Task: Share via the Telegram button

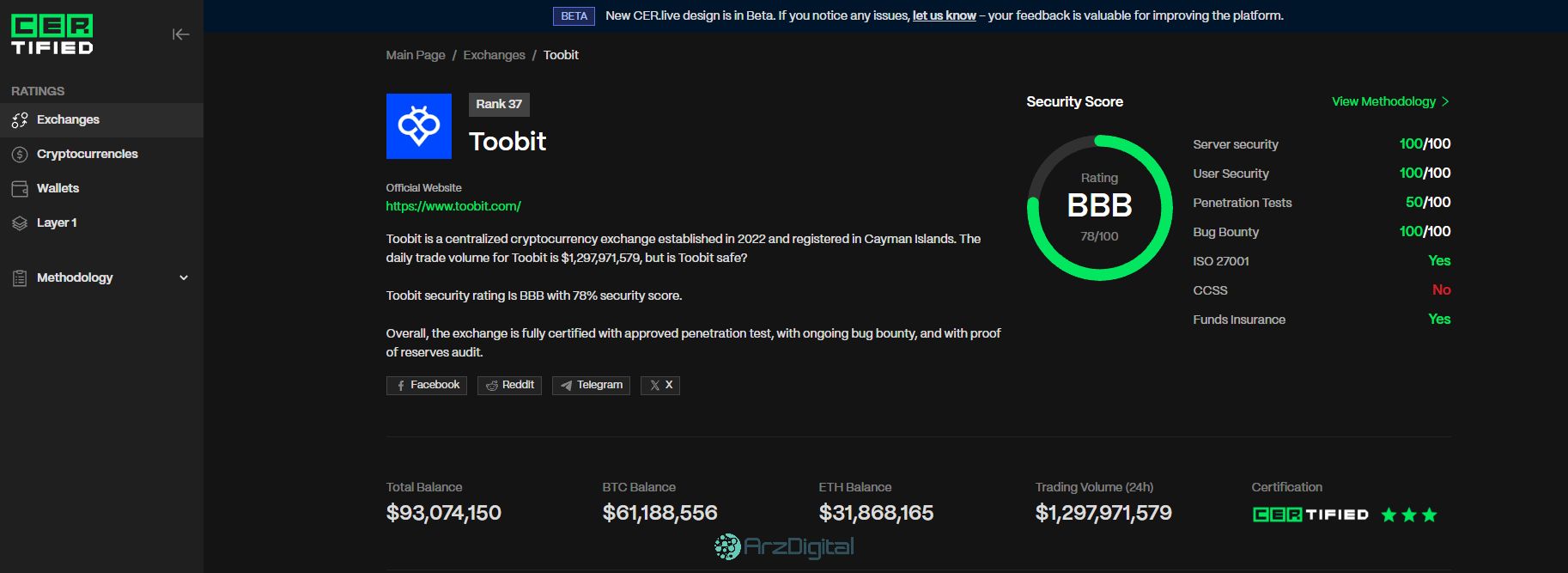Action: point(591,385)
